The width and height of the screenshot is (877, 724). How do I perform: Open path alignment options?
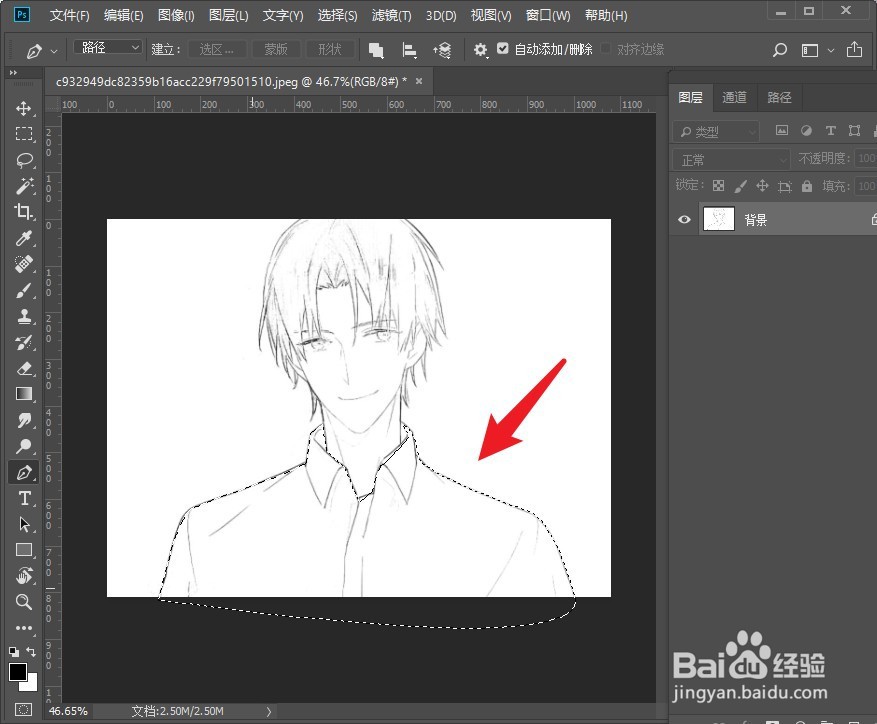409,50
